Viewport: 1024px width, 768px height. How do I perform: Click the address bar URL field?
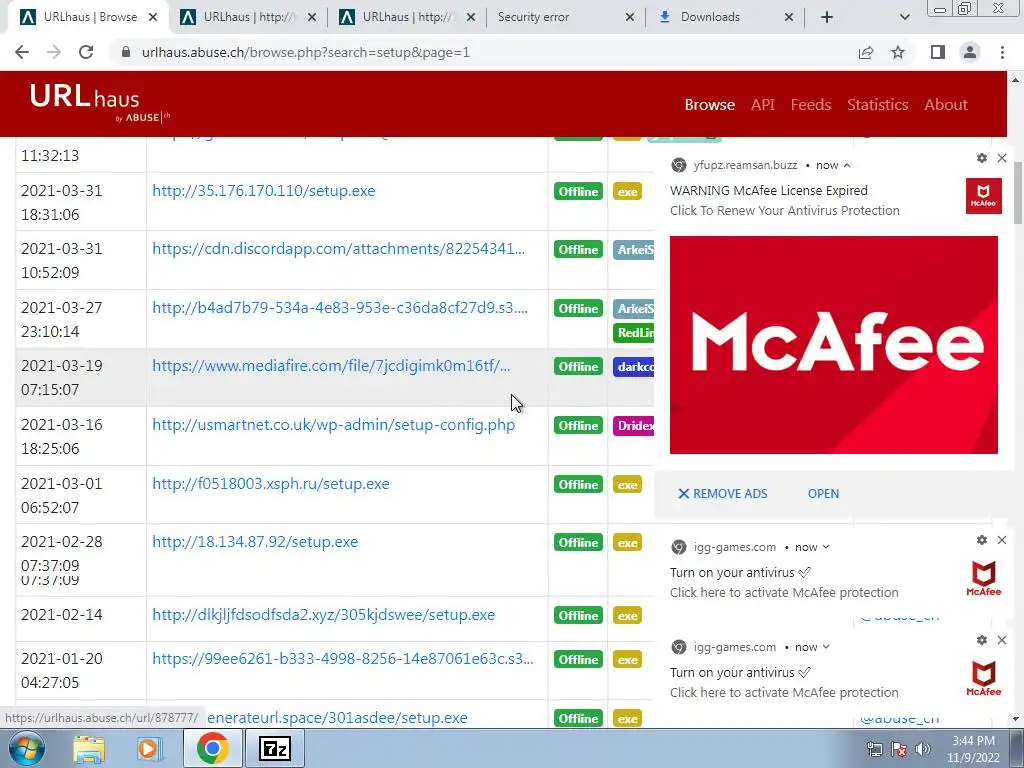tap(483, 52)
